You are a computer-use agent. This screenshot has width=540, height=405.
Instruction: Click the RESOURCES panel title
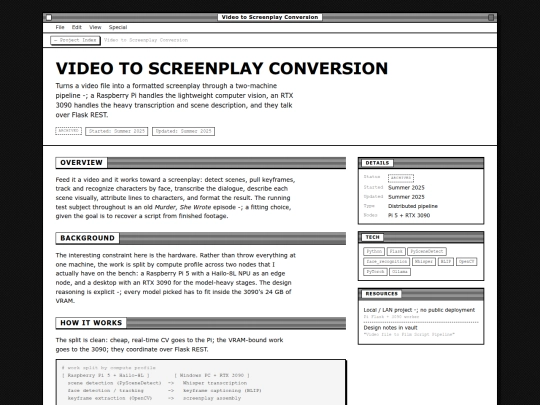pos(381,294)
